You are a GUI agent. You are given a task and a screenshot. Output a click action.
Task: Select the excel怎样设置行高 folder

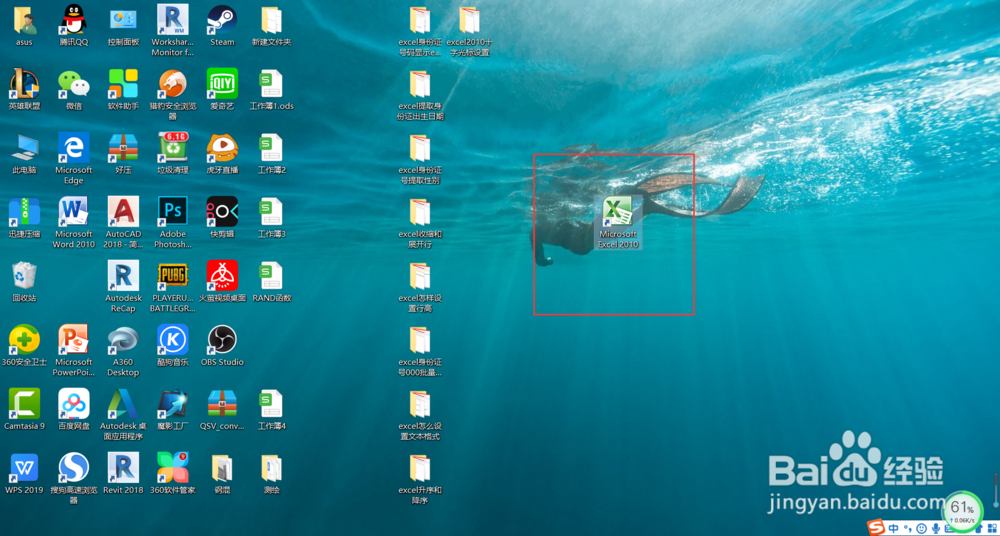pyautogui.click(x=420, y=286)
